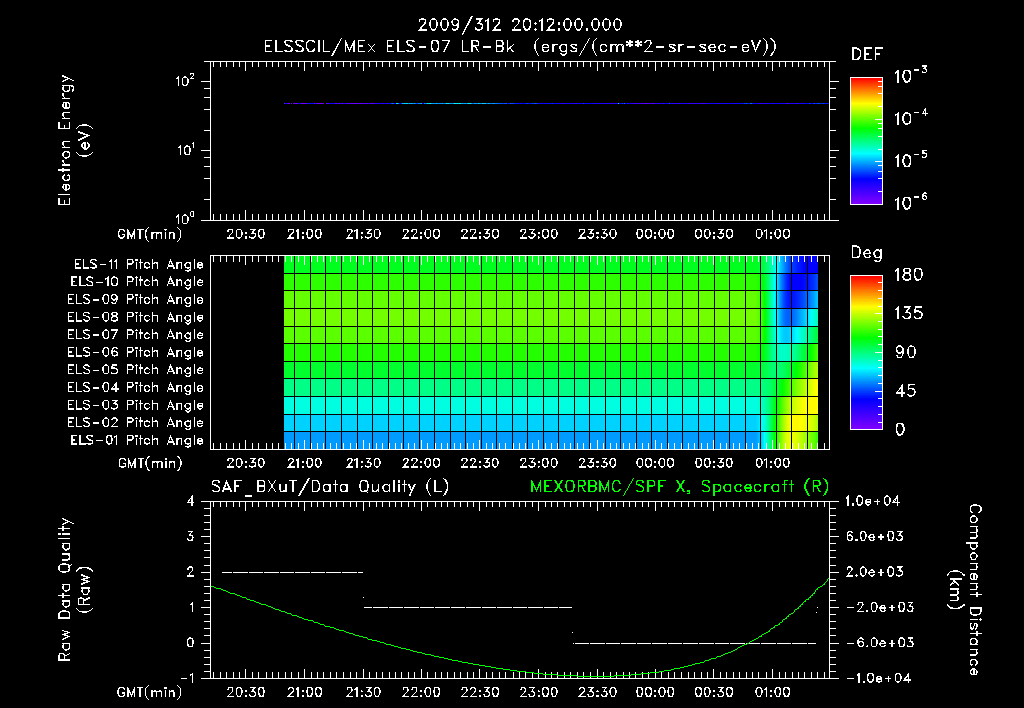This screenshot has width=1024, height=708.
Task: Click the 10^-5 label on DEF colorbar
Action: tap(910, 160)
